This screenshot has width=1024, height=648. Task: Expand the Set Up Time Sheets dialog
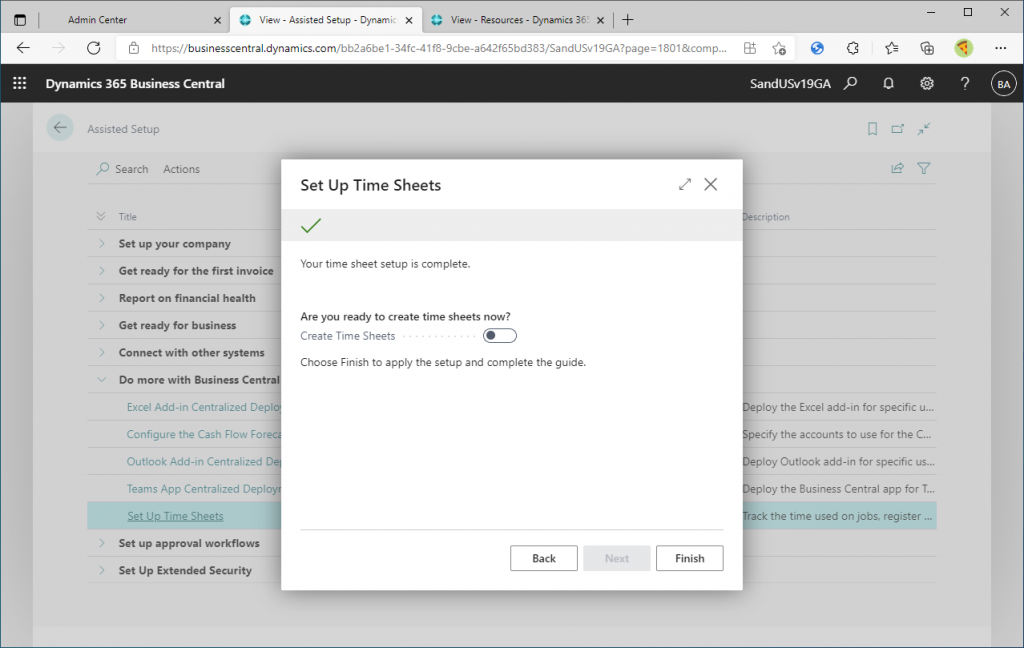(684, 185)
